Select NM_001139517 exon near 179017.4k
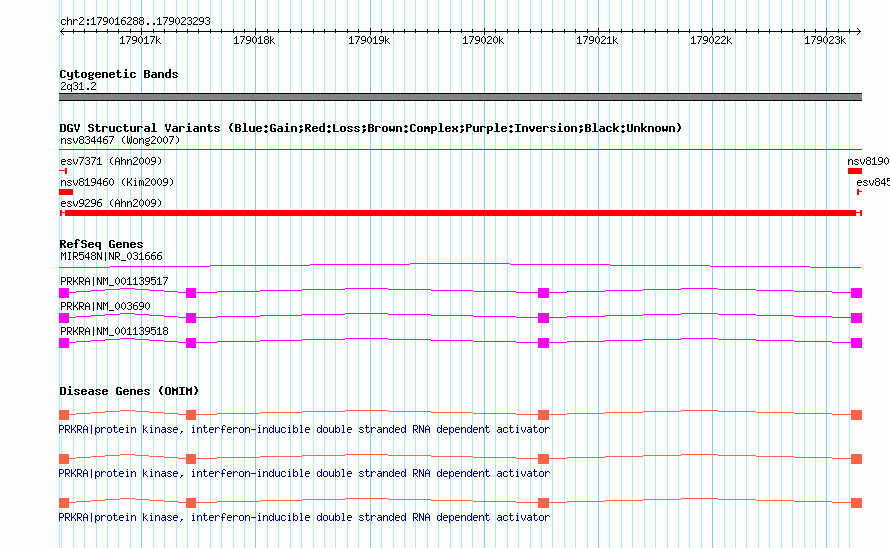 [x=191, y=293]
